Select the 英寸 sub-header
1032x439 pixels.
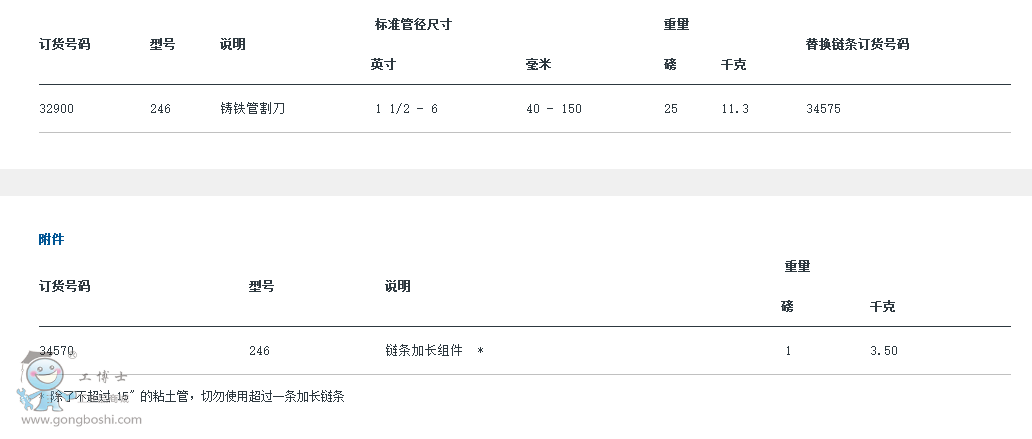[383, 65]
